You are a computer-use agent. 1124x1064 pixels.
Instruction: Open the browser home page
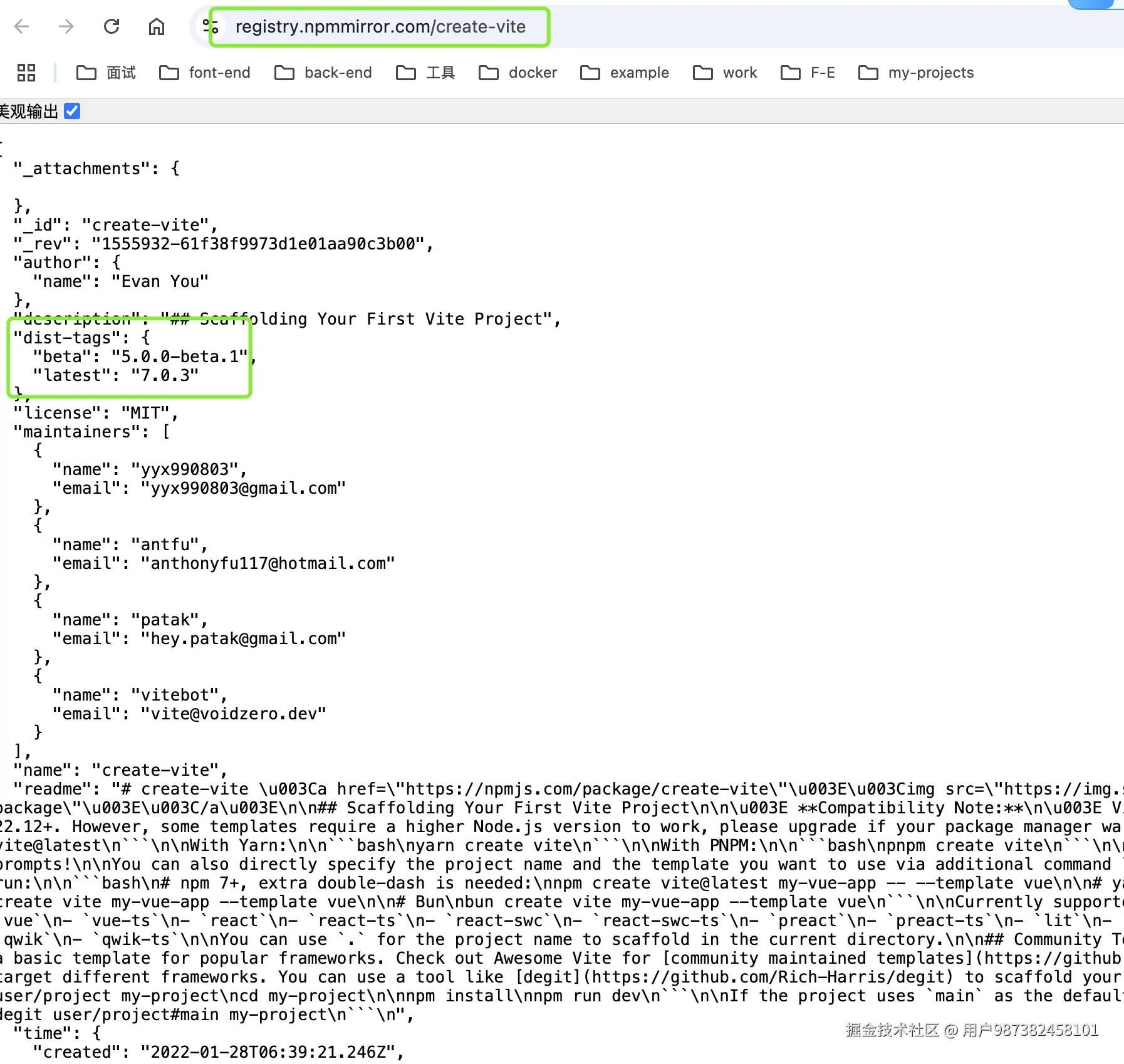(157, 26)
